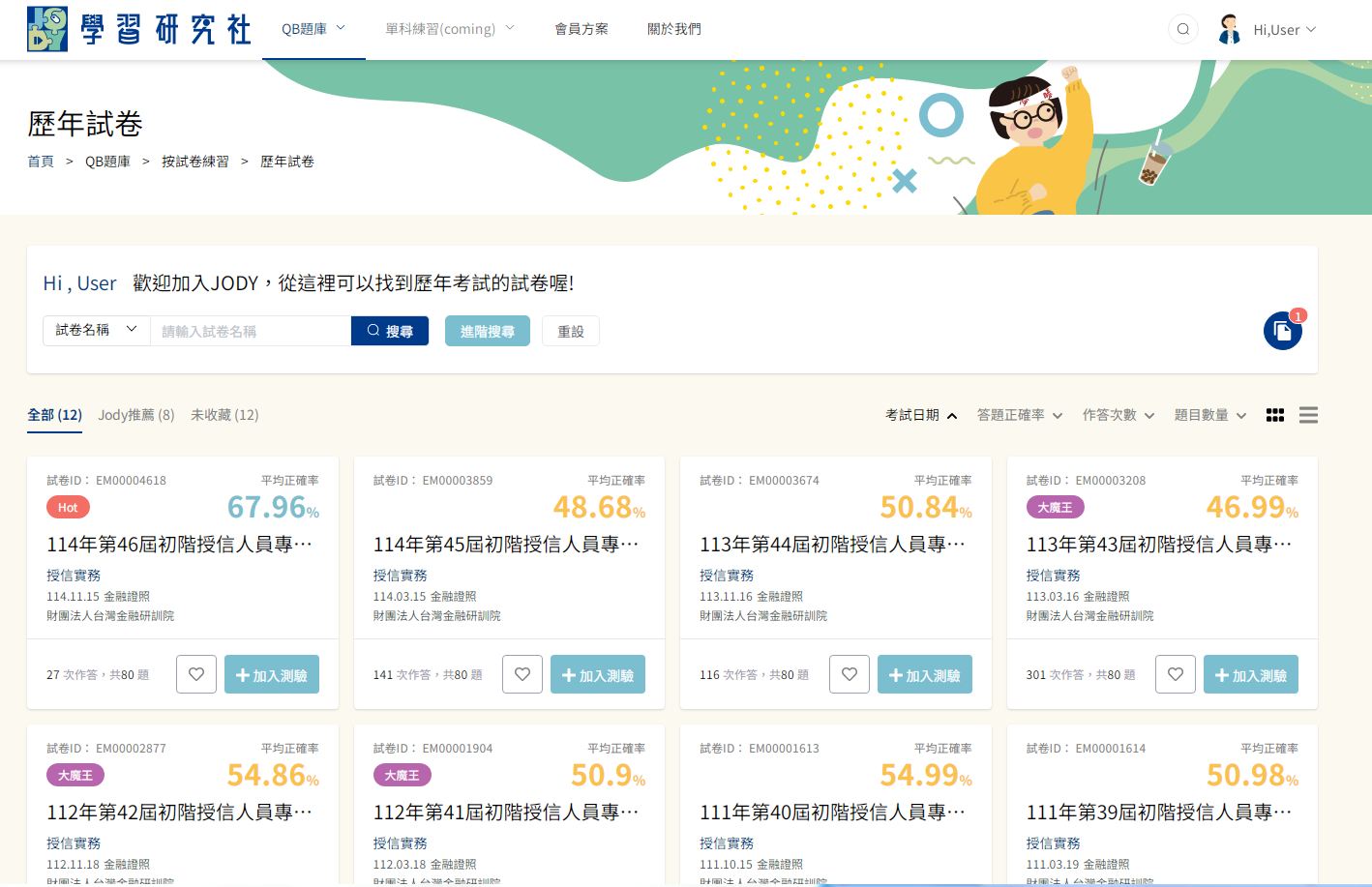
Task: Select the Jody推薦 tab
Action: point(135,415)
